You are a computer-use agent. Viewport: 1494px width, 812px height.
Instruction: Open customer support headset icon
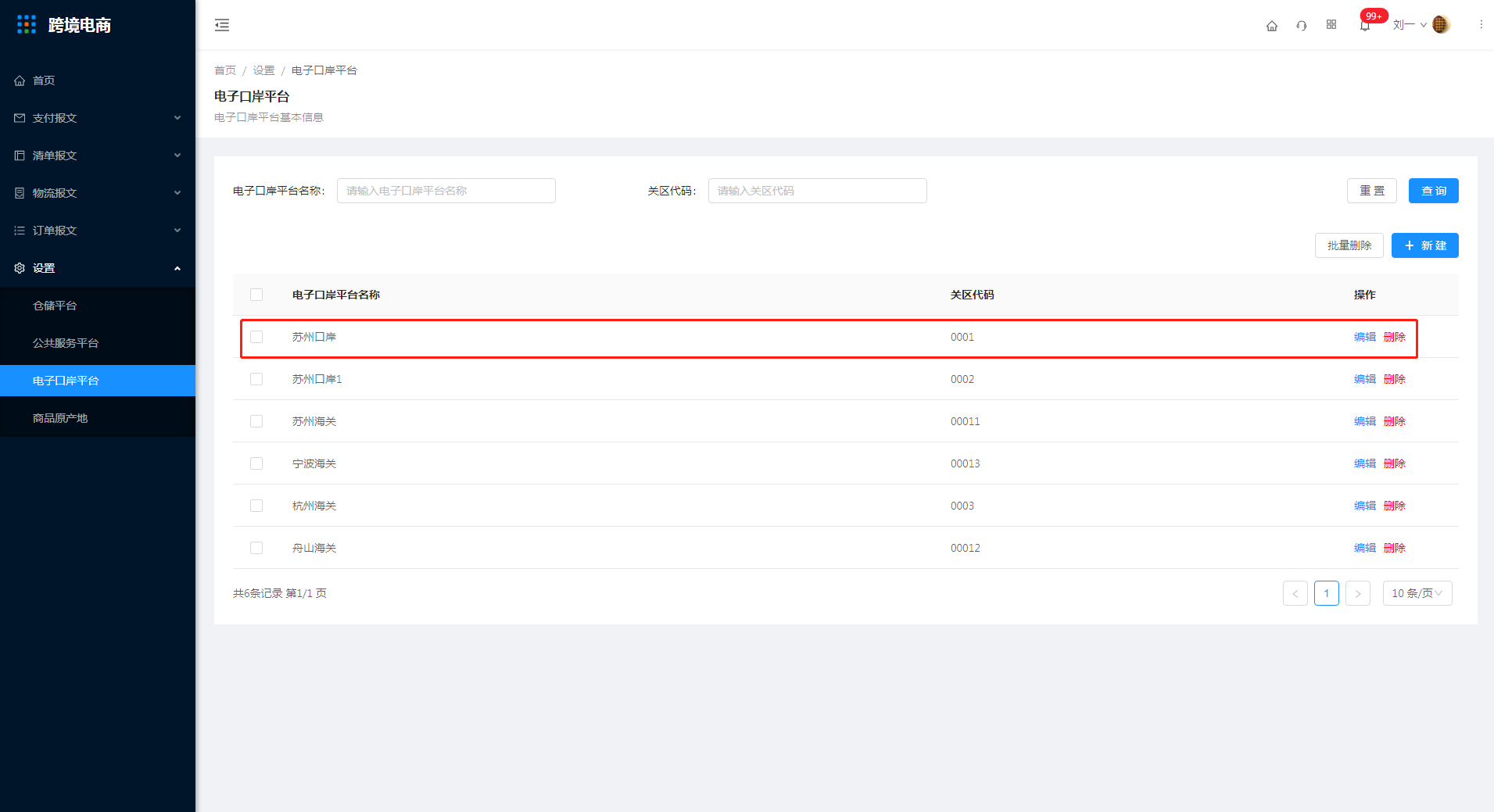pos(1302,25)
